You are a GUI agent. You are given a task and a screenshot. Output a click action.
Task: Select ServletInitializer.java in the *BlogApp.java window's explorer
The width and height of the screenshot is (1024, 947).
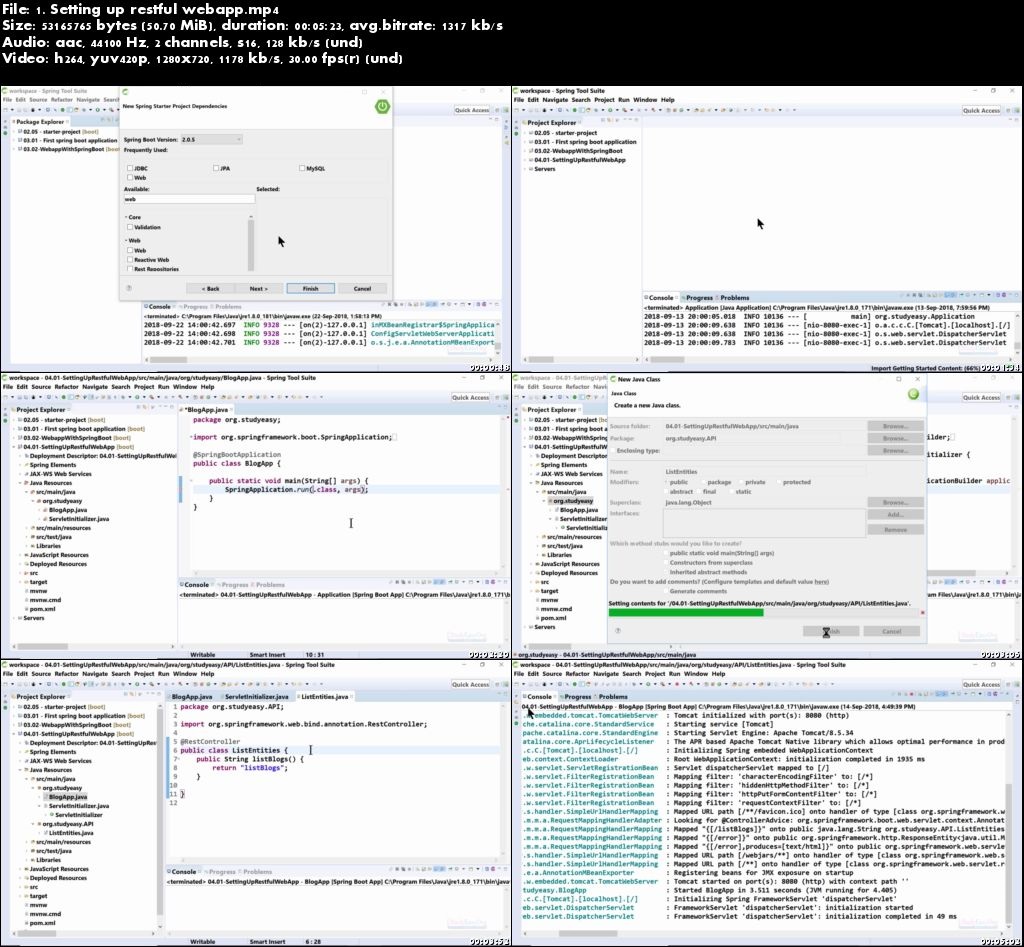tap(79, 519)
